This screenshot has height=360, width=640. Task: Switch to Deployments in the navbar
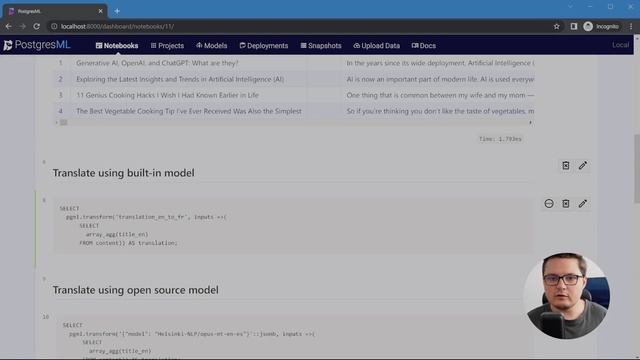264,46
